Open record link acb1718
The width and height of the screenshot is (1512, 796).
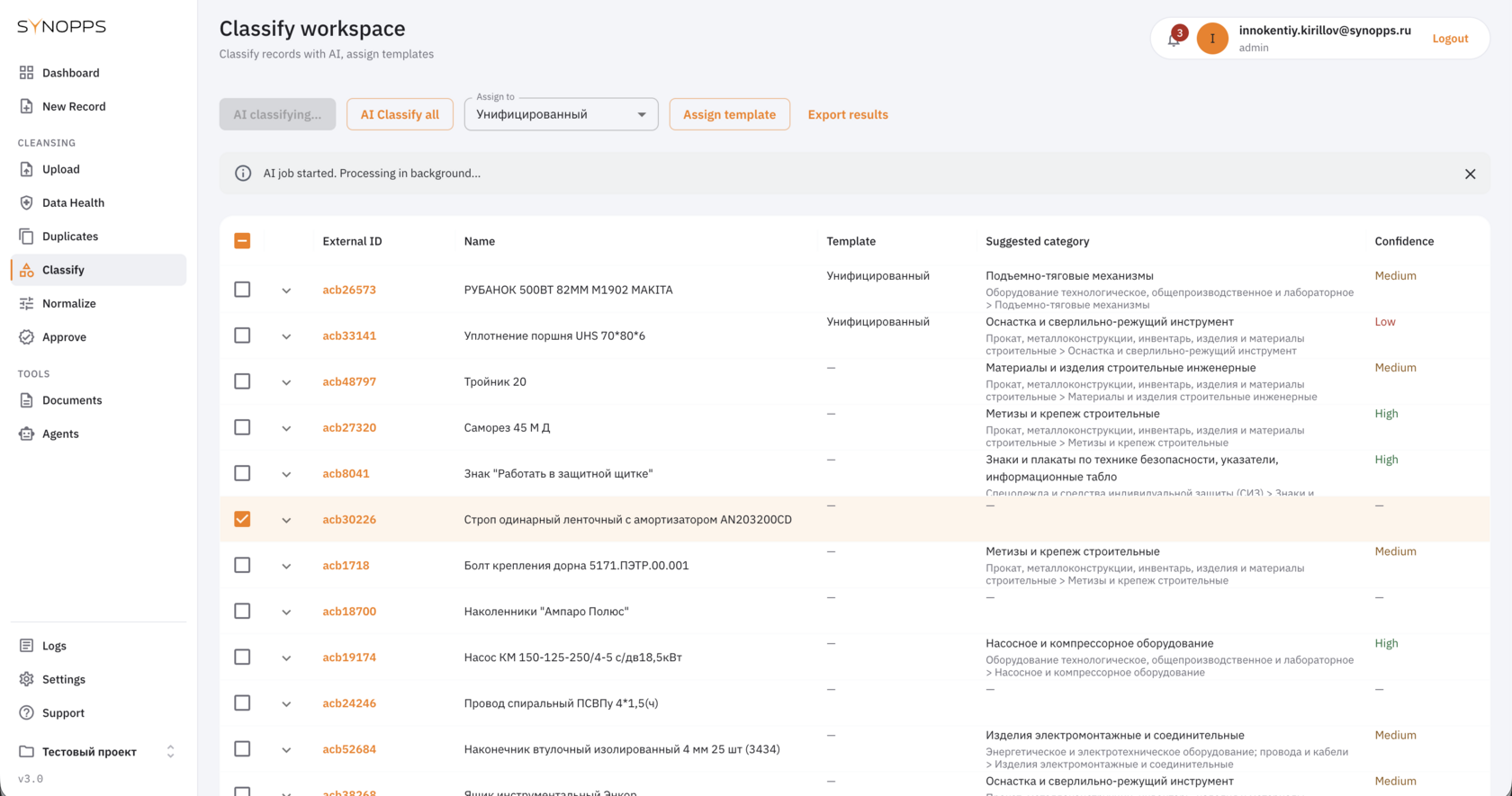[x=346, y=566]
